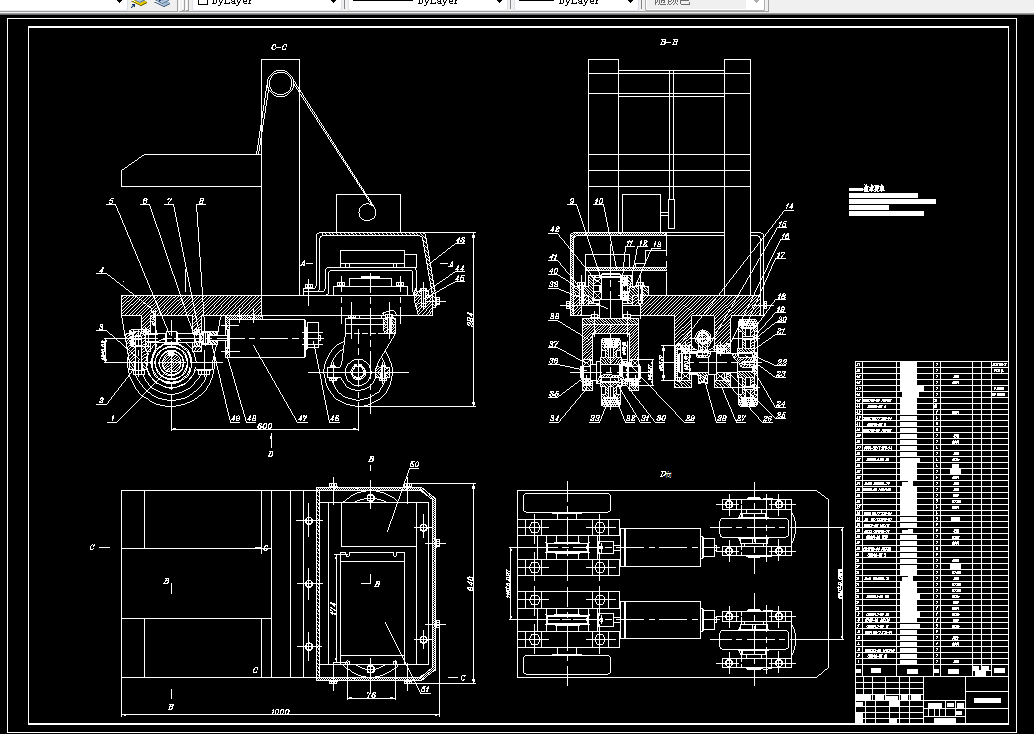Click the 1000 overall length dimension
This screenshot has height=734, width=1034.
(280, 712)
